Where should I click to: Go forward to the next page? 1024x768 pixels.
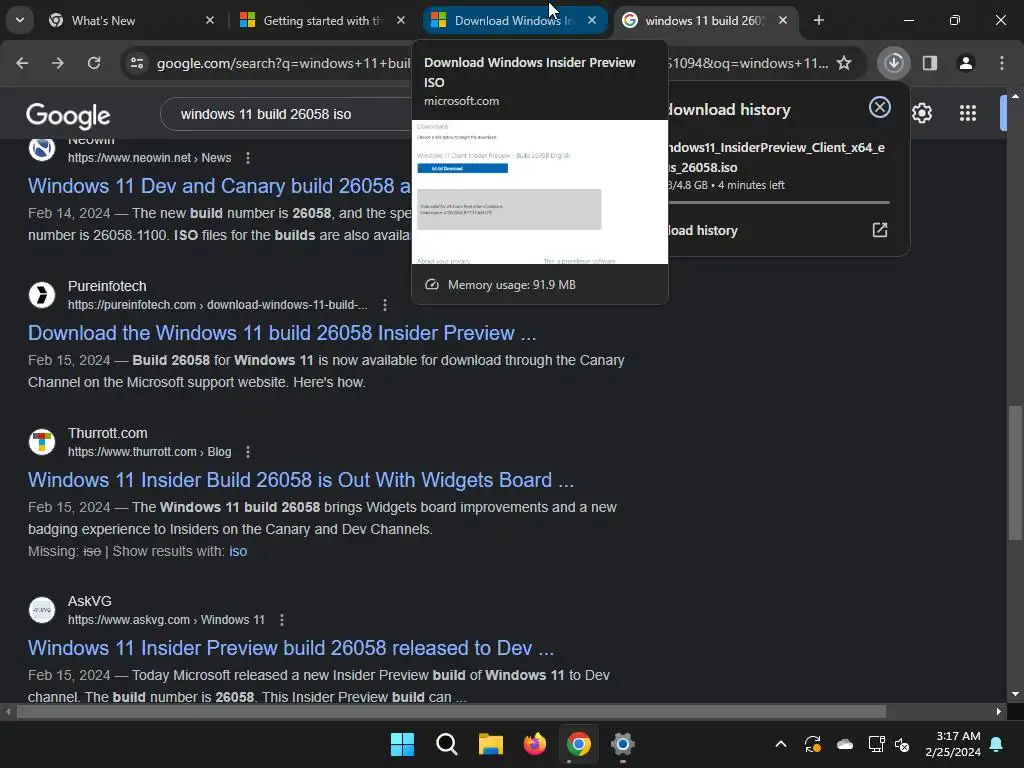[58, 63]
